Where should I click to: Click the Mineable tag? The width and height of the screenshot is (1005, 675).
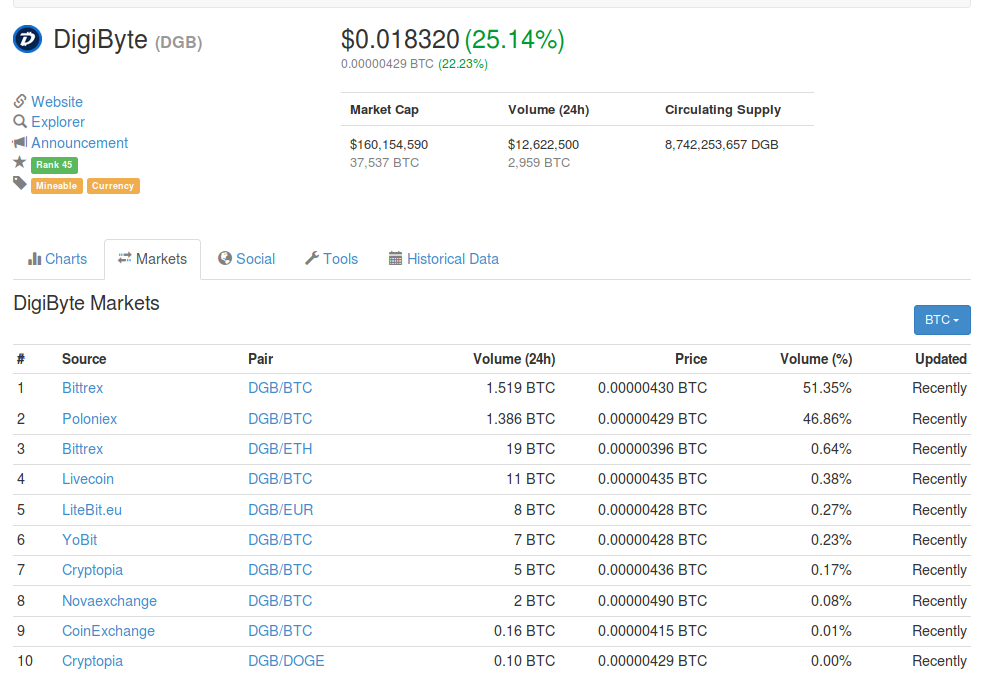56,186
